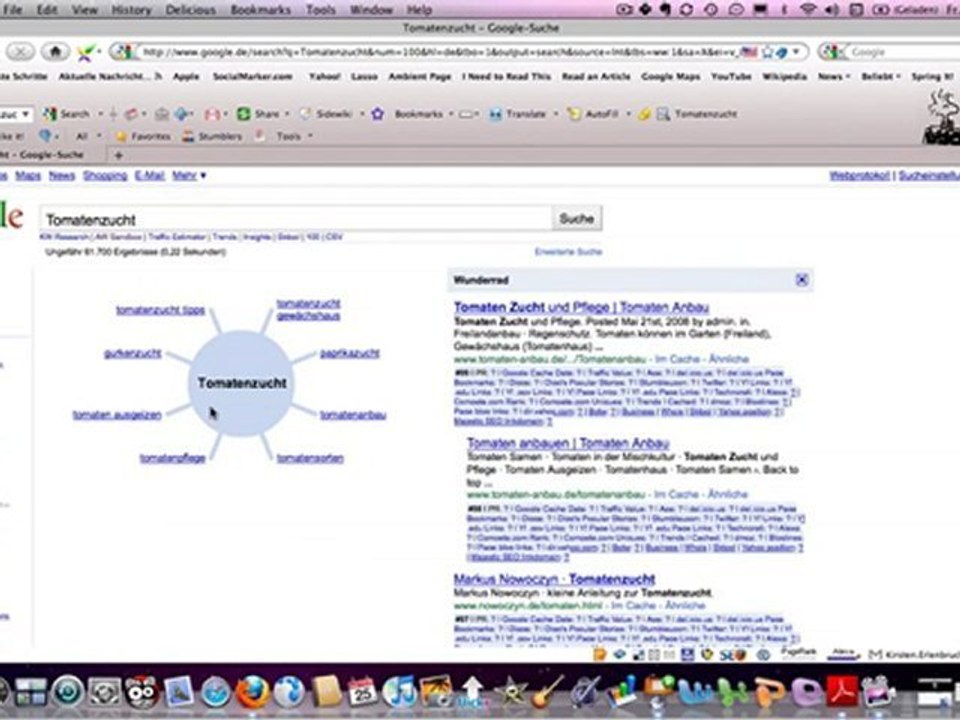Open the Help menu
960x720 pixels.
point(419,10)
